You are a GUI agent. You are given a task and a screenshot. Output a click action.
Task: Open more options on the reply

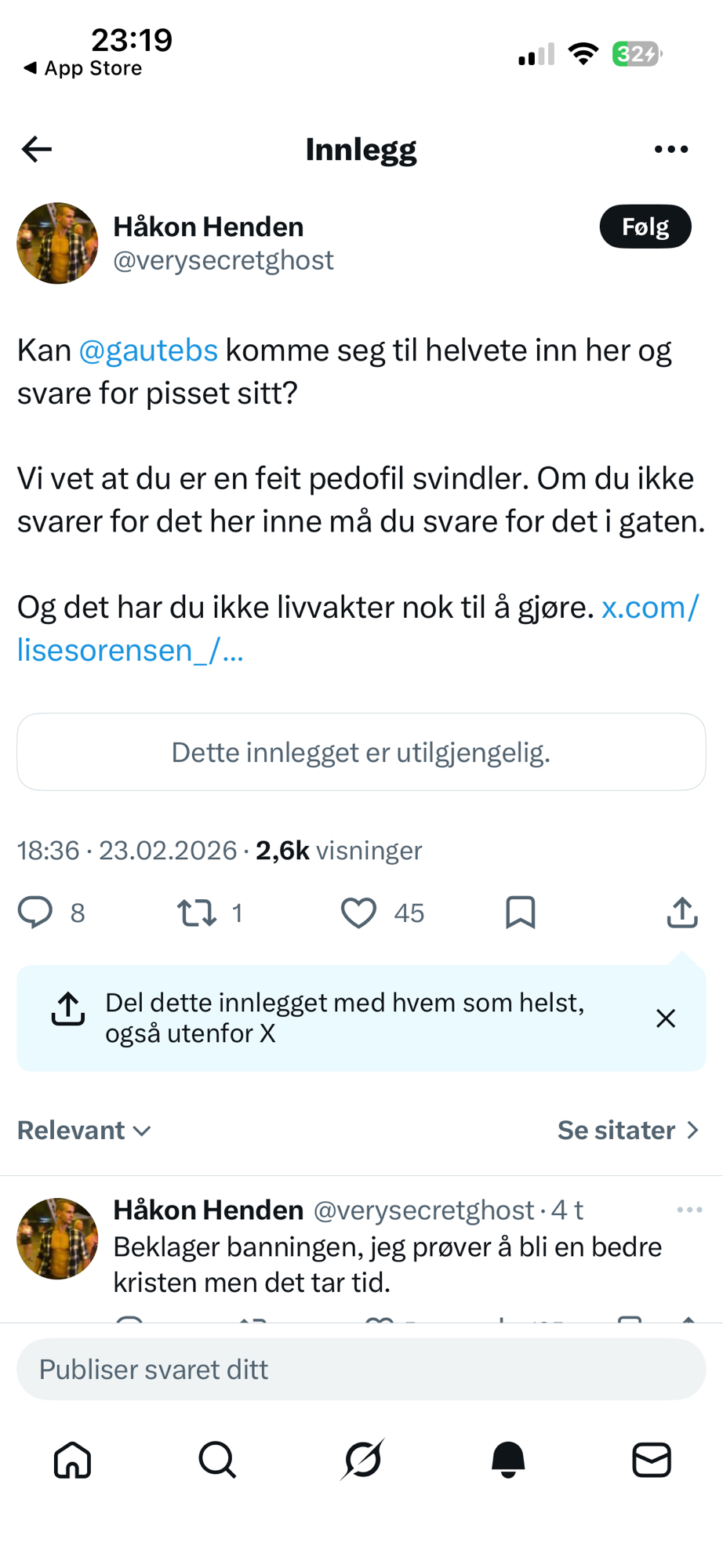(689, 1210)
